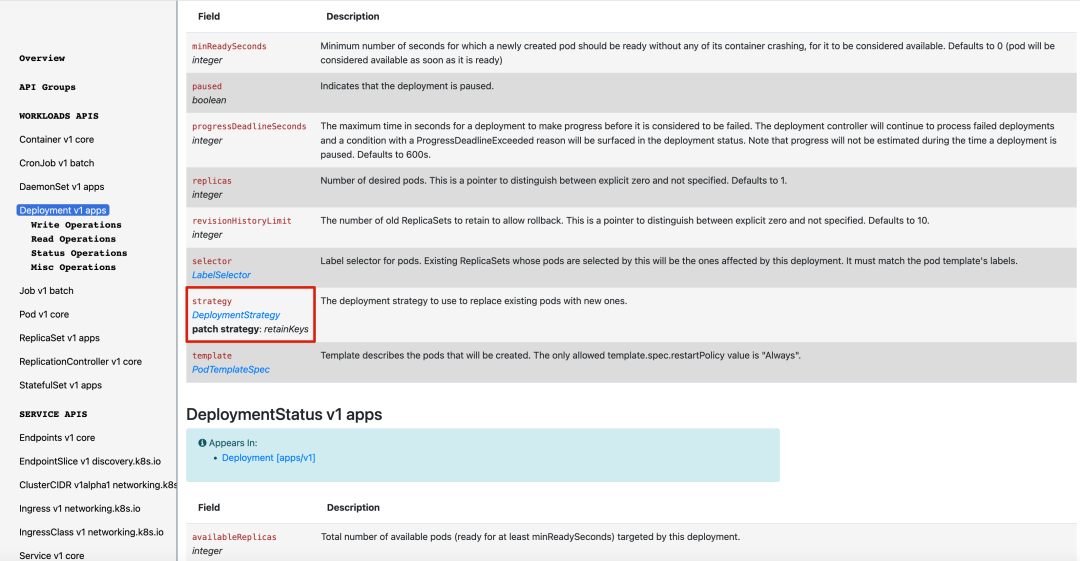Open Container v1 core page
The width and height of the screenshot is (1080, 561).
pyautogui.click(x=56, y=140)
